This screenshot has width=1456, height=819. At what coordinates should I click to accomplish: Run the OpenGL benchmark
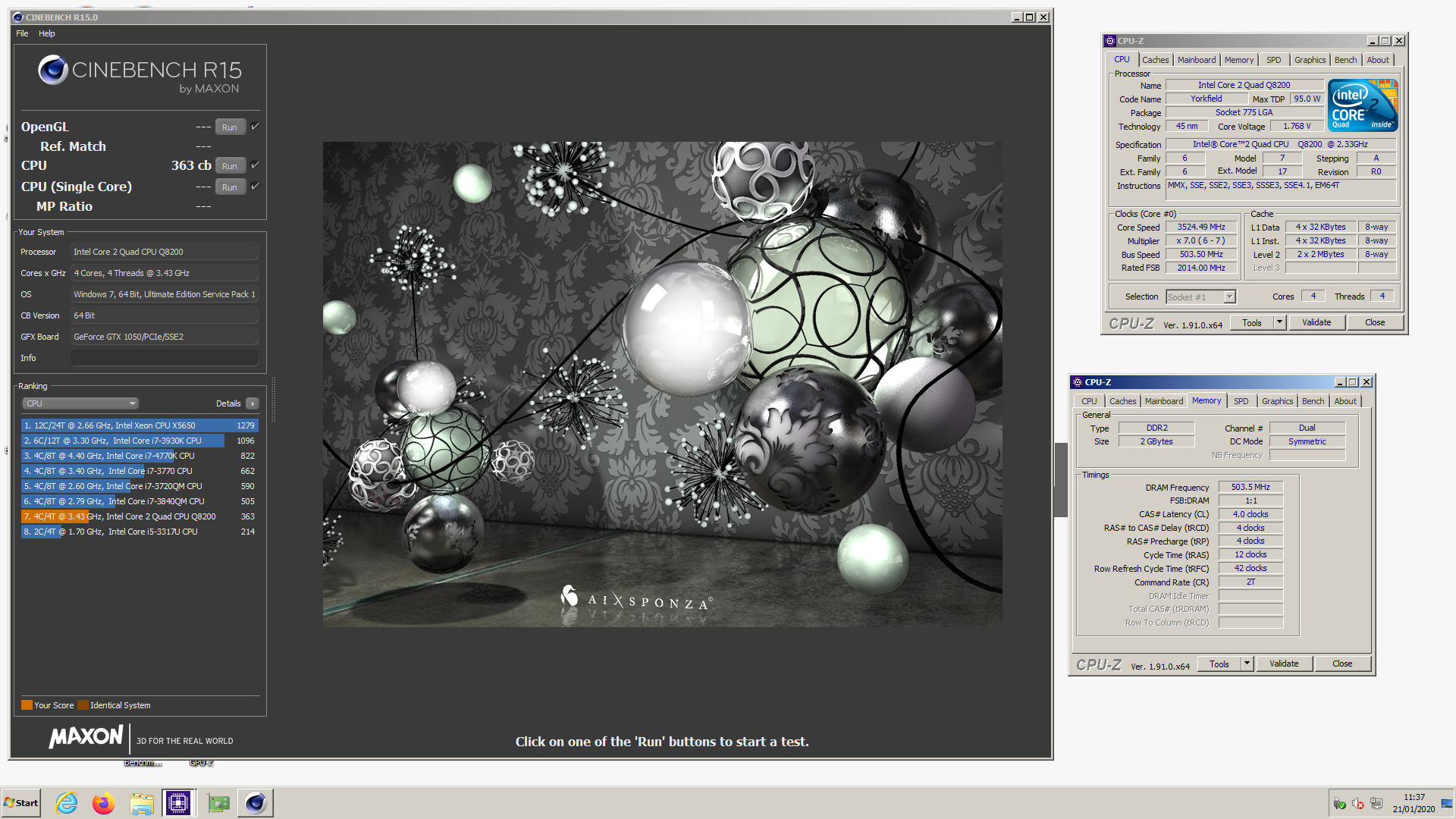pos(230,127)
